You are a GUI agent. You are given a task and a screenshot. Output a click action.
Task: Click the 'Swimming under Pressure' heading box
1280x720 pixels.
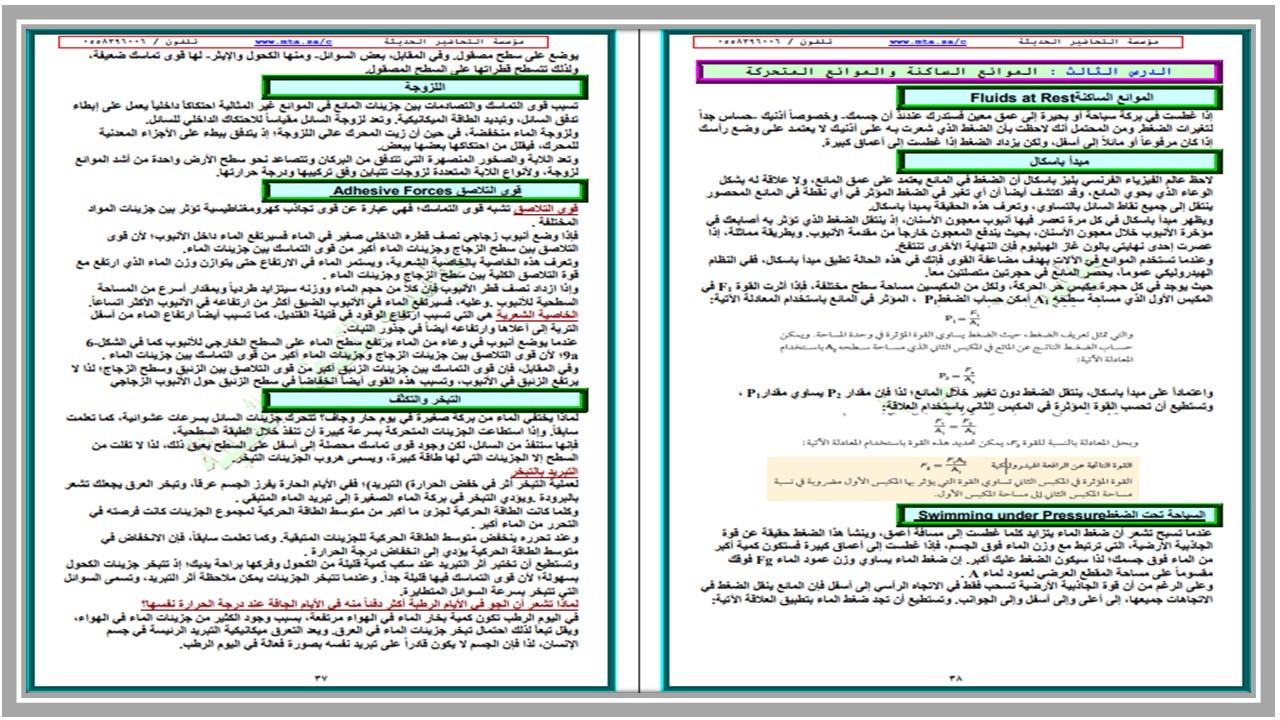pyautogui.click(x=1057, y=515)
